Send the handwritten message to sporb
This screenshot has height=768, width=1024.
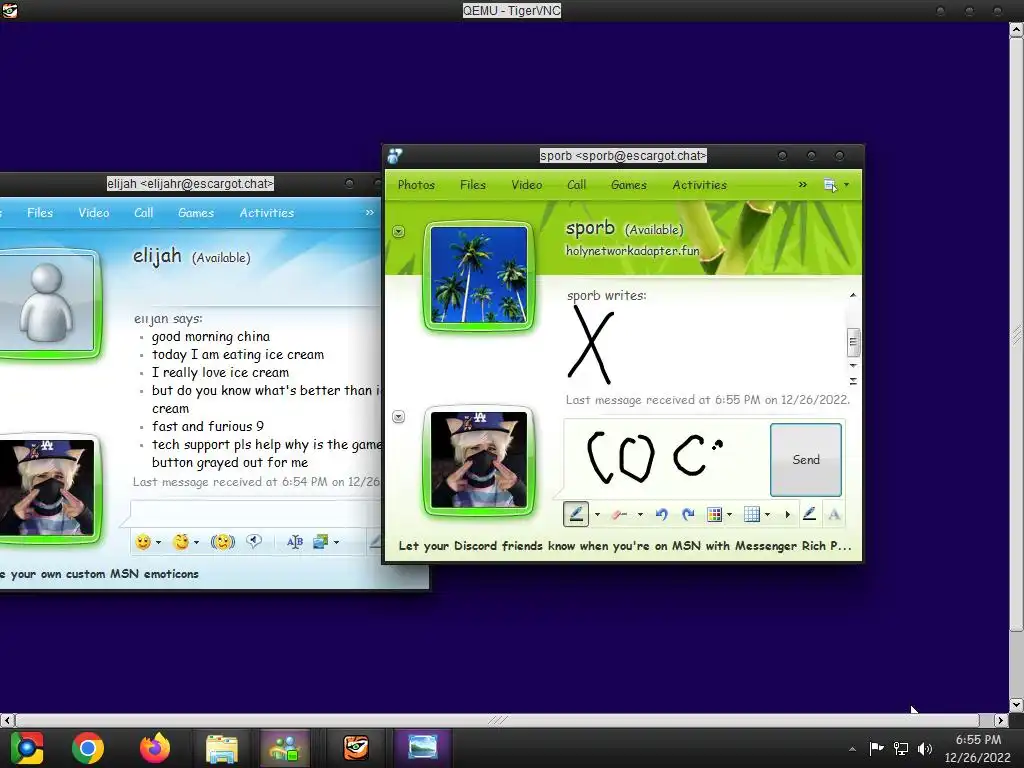coord(806,460)
